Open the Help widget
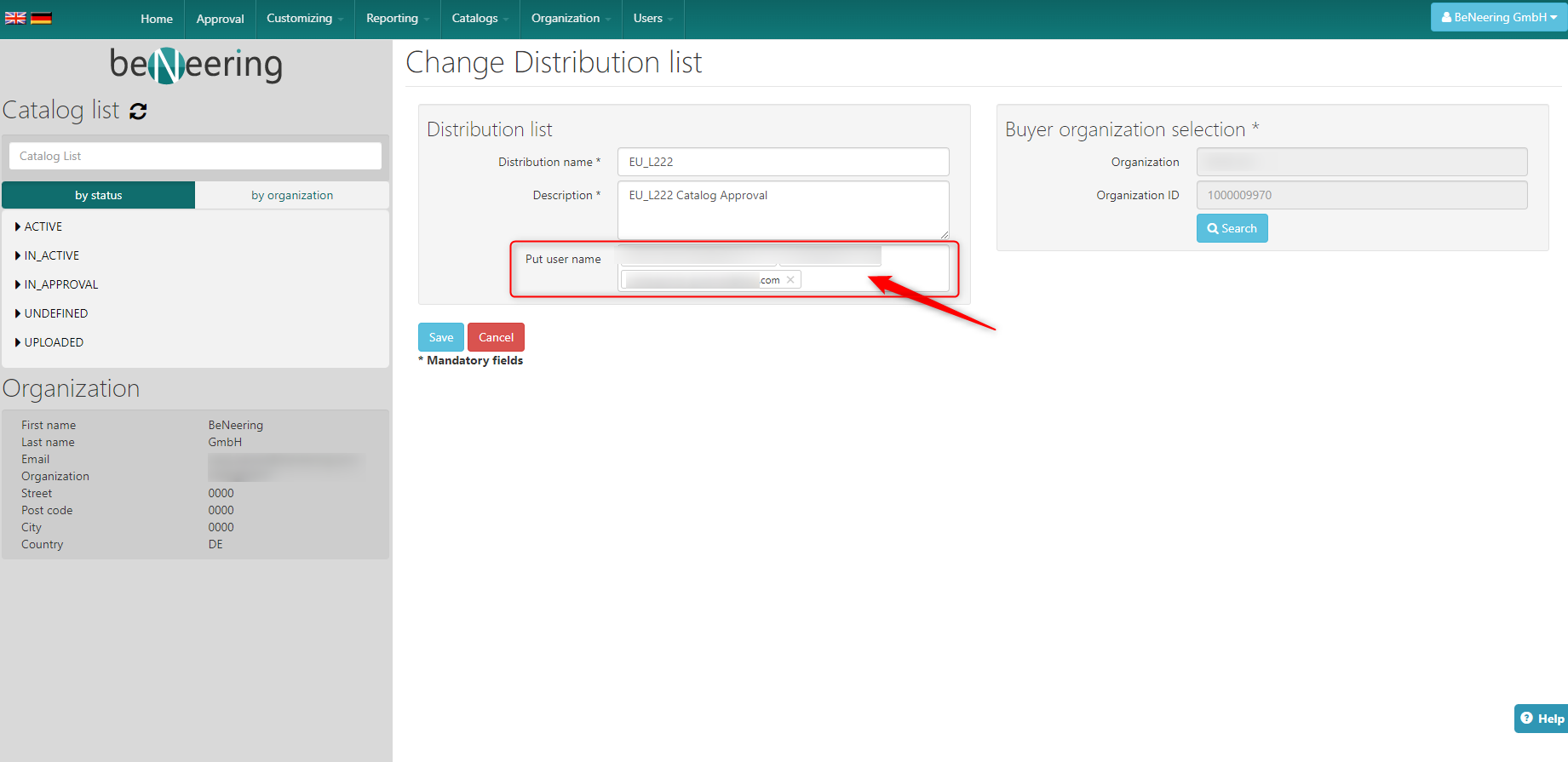The width and height of the screenshot is (1568, 762). [x=1542, y=719]
